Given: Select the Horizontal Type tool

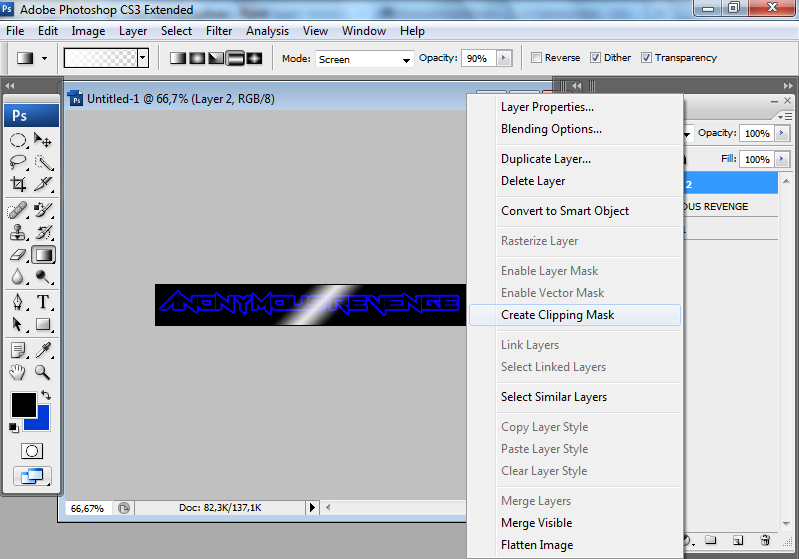Looking at the screenshot, I should (x=43, y=302).
